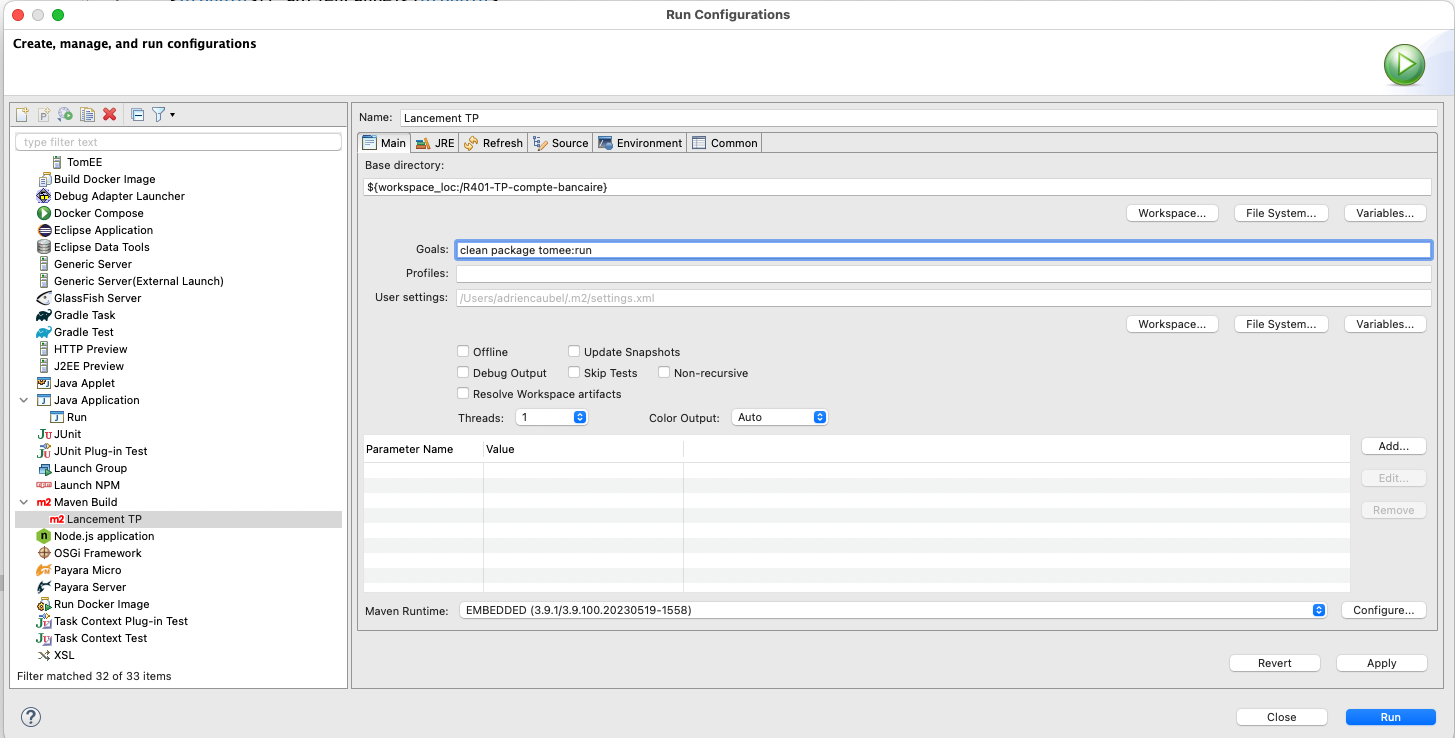The width and height of the screenshot is (1455, 738).
Task: Open the Maven Runtime selector
Action: (892, 610)
